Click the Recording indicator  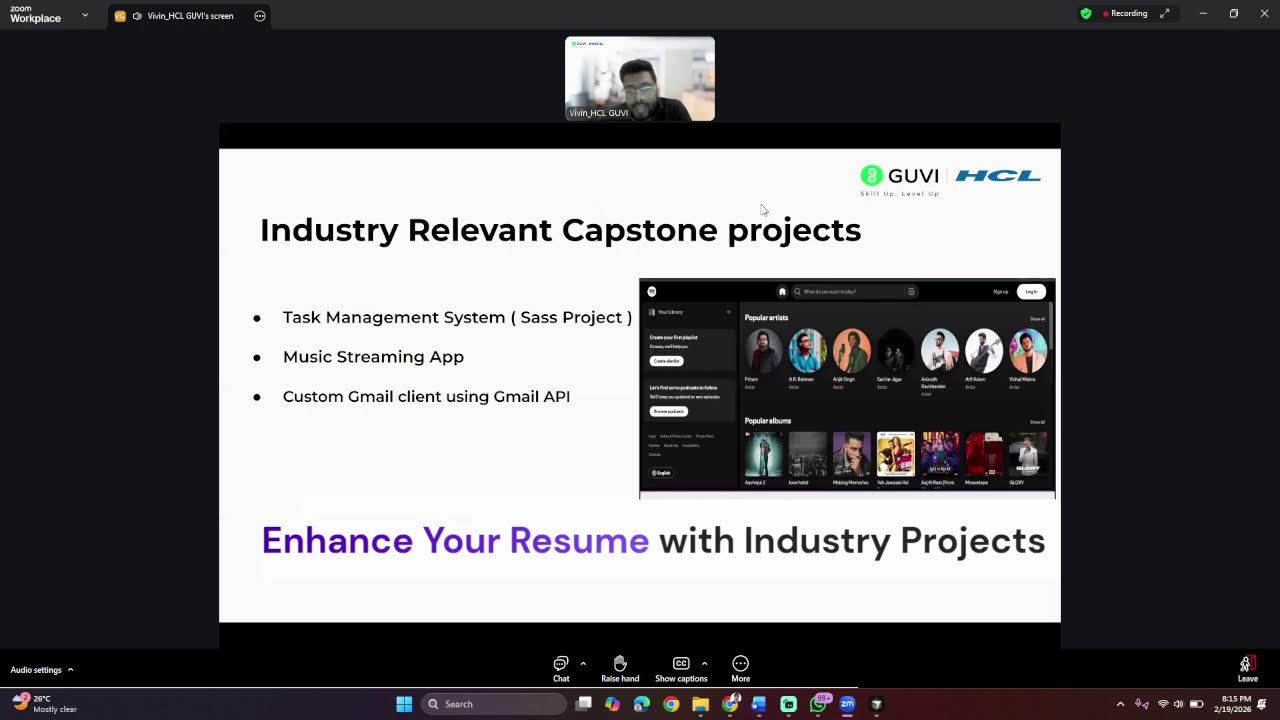point(1125,14)
